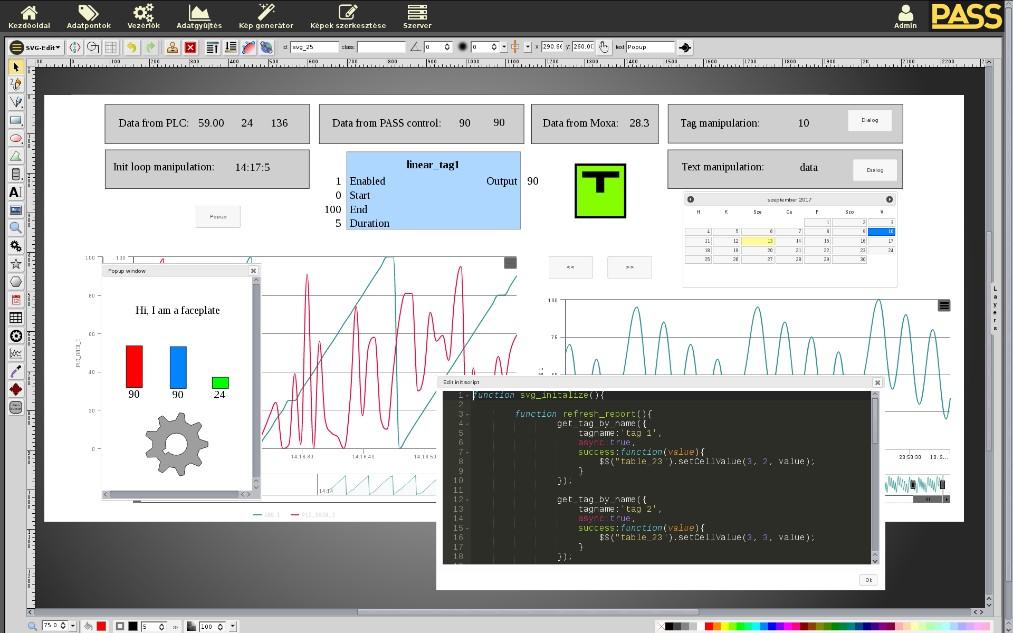Open the SVG-Edit main menu dropdown
Screen dimensions: 1013x633
(36, 47)
